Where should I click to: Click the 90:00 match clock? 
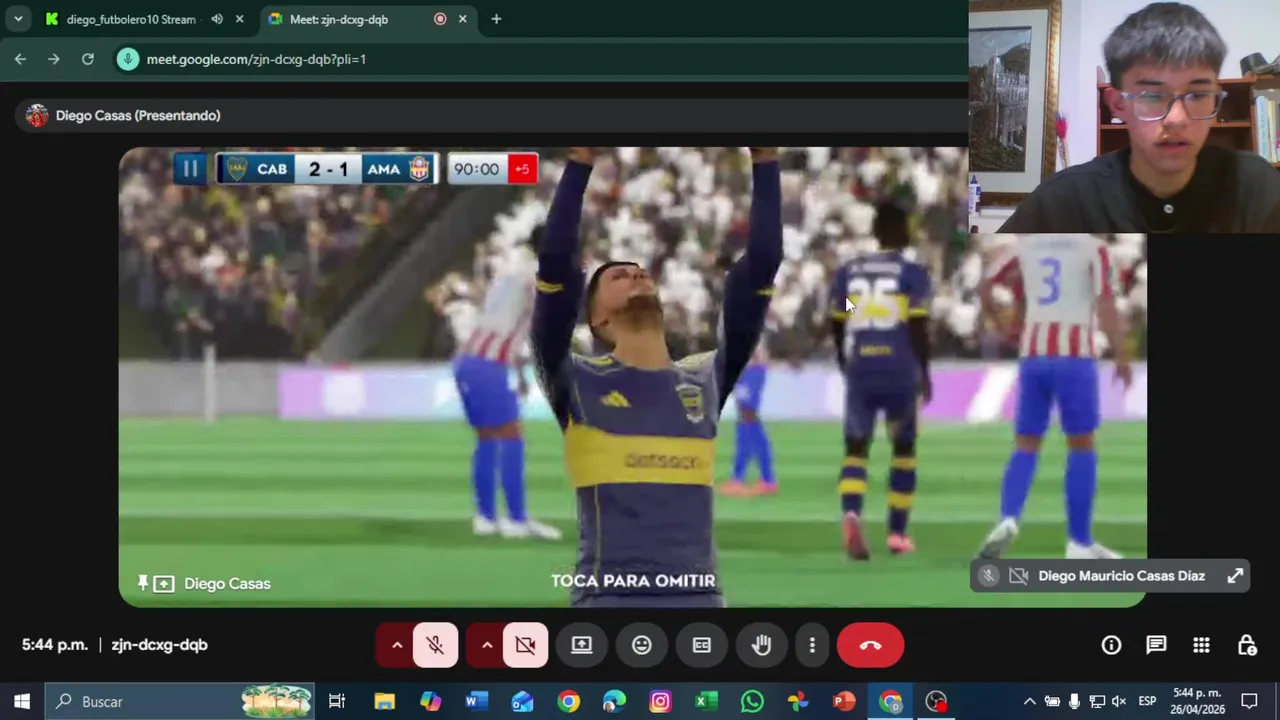(476, 169)
